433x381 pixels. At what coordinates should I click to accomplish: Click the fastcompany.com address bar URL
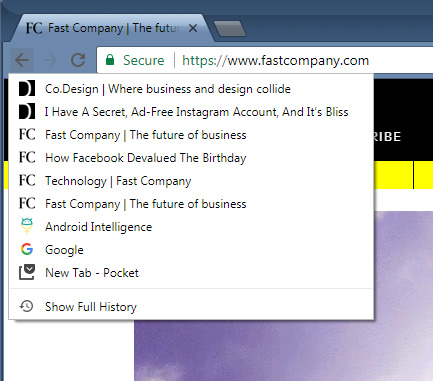click(275, 60)
